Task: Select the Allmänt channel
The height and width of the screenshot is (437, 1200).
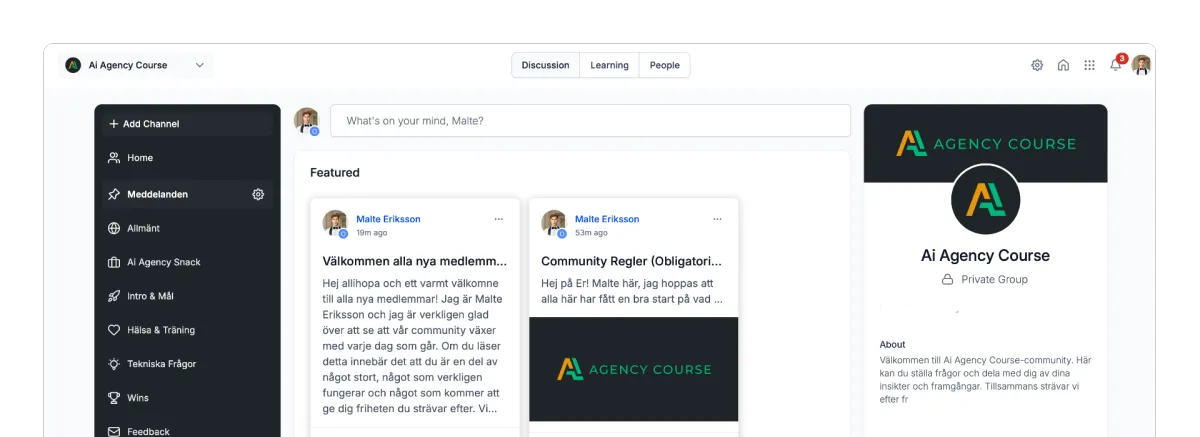Action: click(x=186, y=228)
